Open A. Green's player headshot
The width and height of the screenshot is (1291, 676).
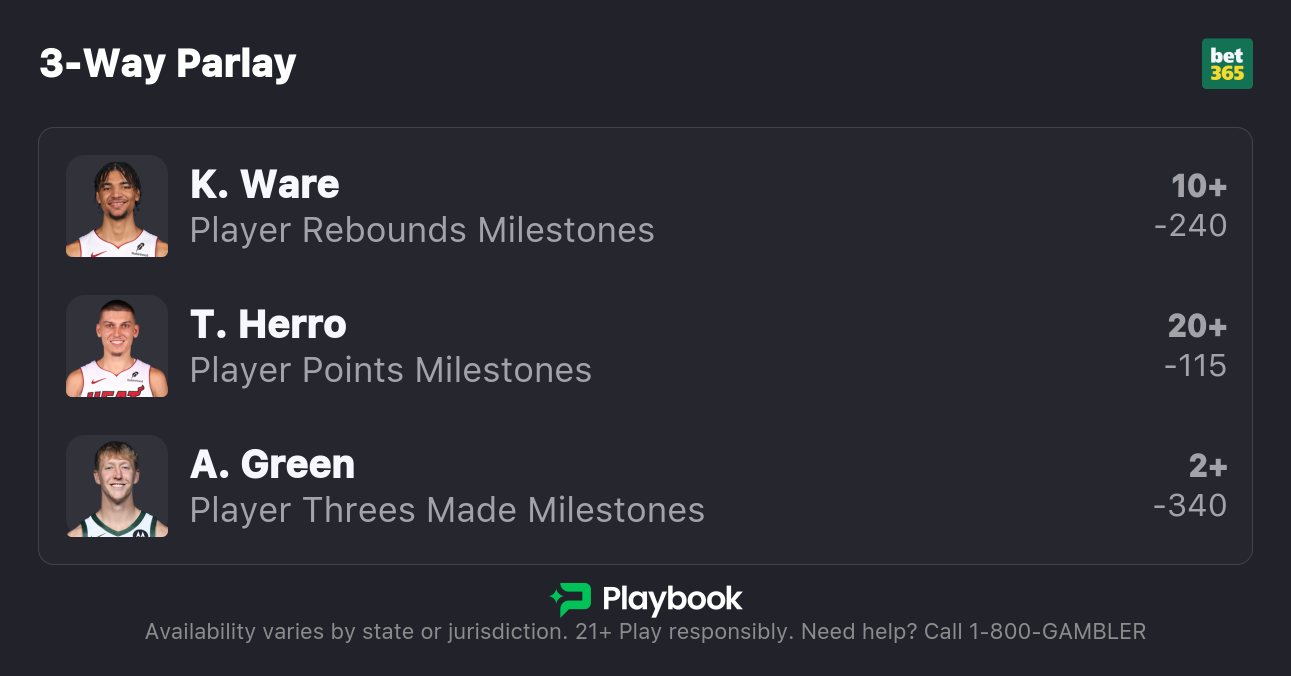point(117,486)
